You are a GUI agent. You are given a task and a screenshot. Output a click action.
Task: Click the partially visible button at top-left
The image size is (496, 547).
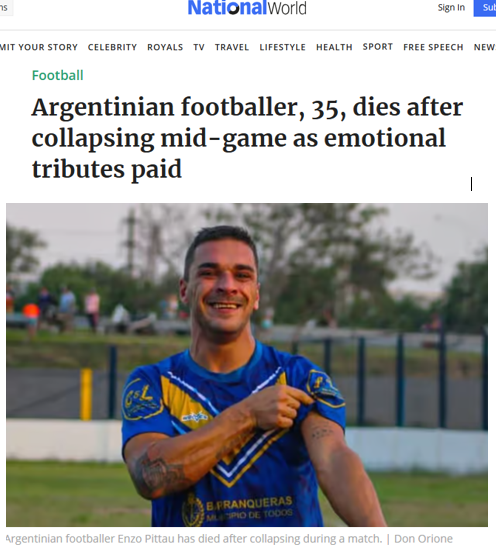6,8
